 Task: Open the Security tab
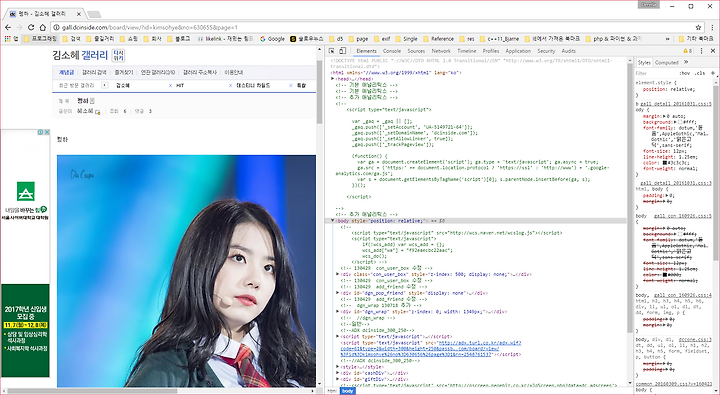point(546,51)
